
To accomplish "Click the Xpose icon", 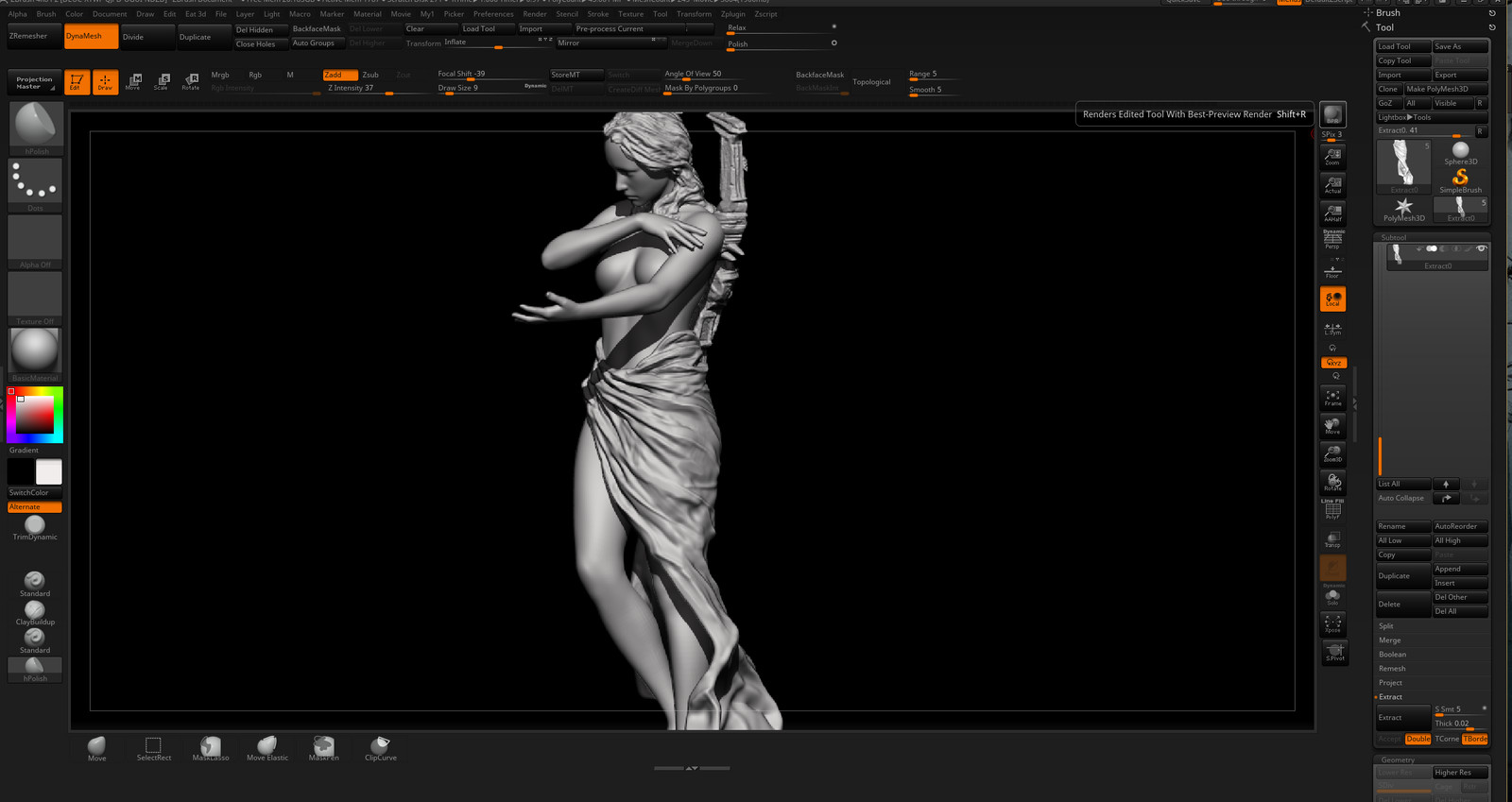I will pyautogui.click(x=1332, y=624).
